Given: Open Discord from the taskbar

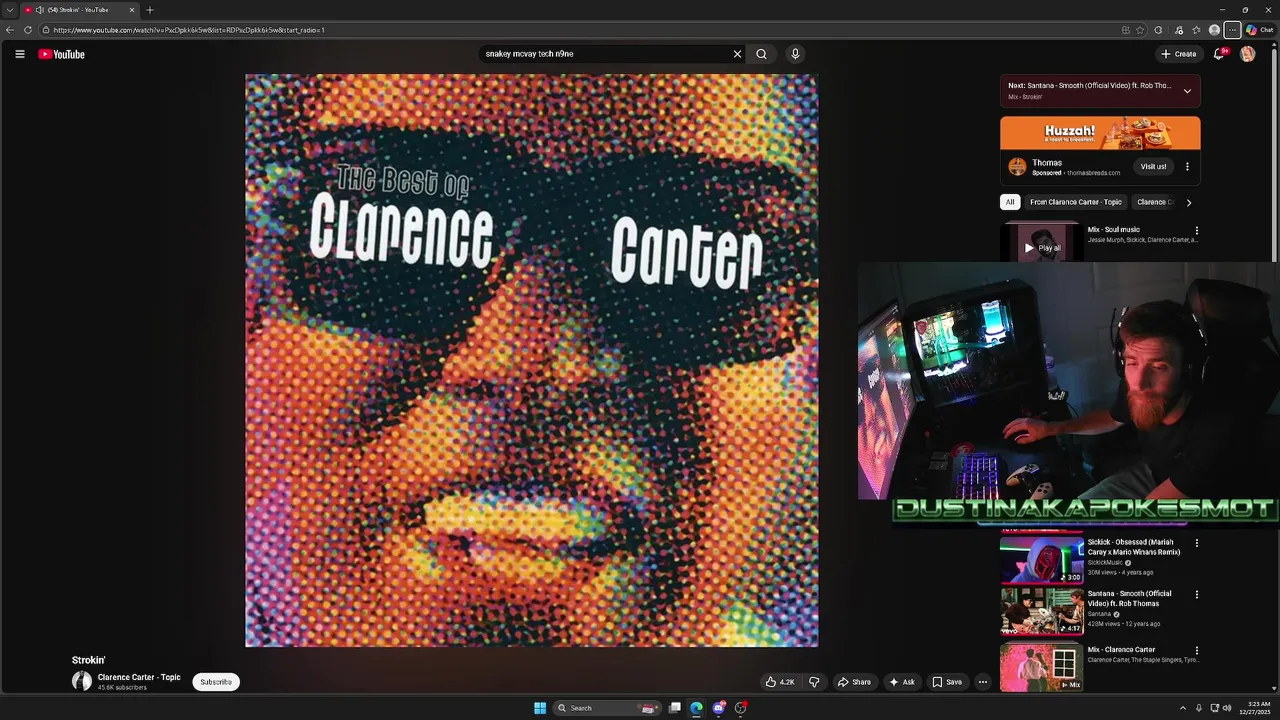Looking at the screenshot, I should coord(718,708).
